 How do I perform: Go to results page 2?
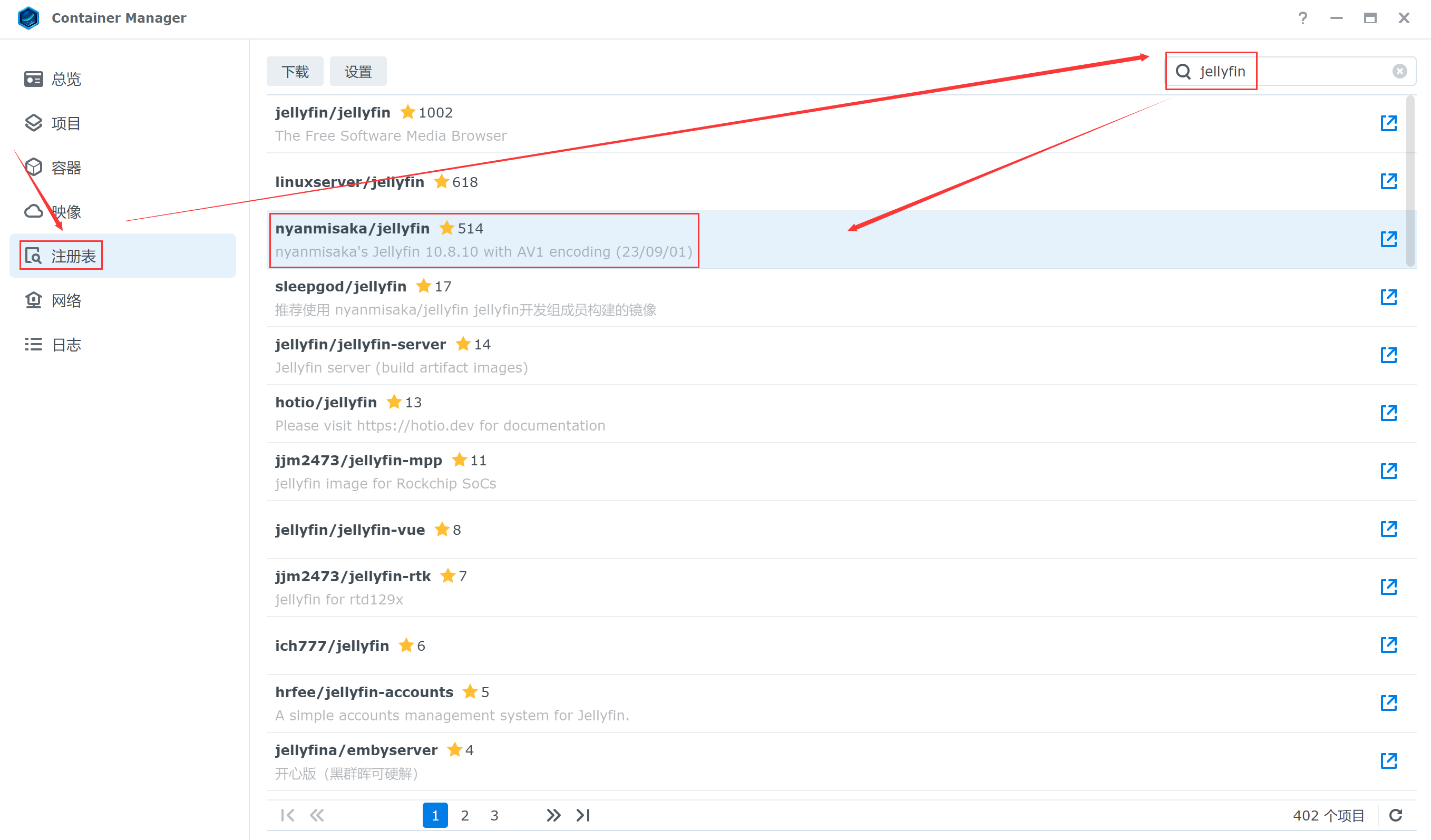coord(464,815)
